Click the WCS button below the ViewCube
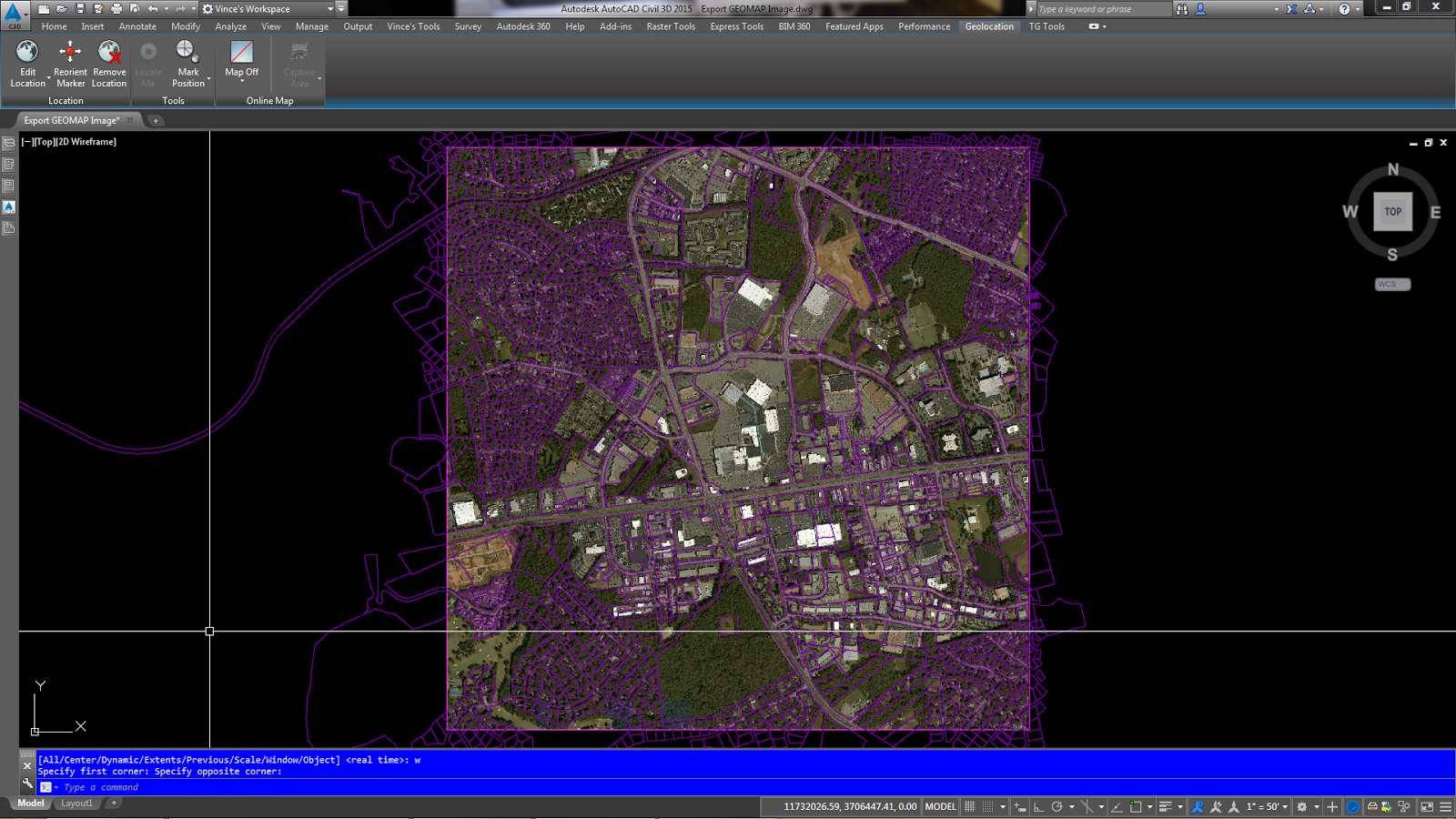This screenshot has width=1456, height=819. pyautogui.click(x=1390, y=284)
